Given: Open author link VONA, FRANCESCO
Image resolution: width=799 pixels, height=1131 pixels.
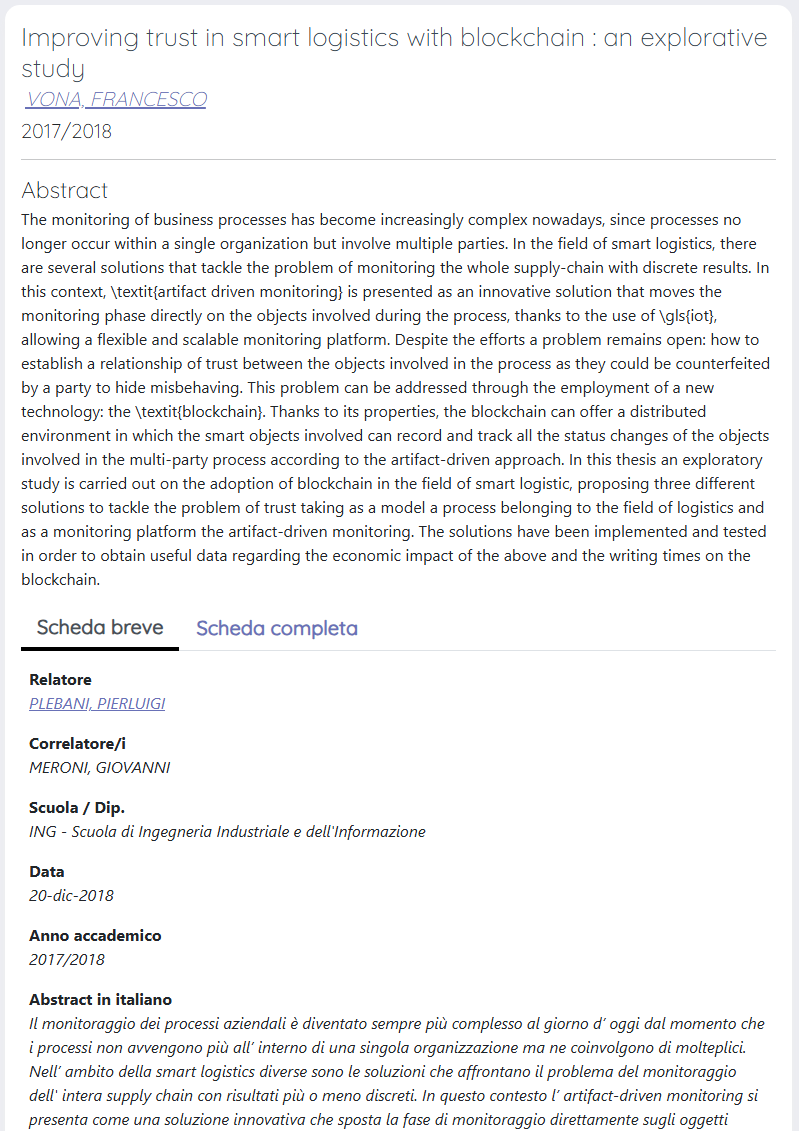Looking at the screenshot, I should click(116, 99).
